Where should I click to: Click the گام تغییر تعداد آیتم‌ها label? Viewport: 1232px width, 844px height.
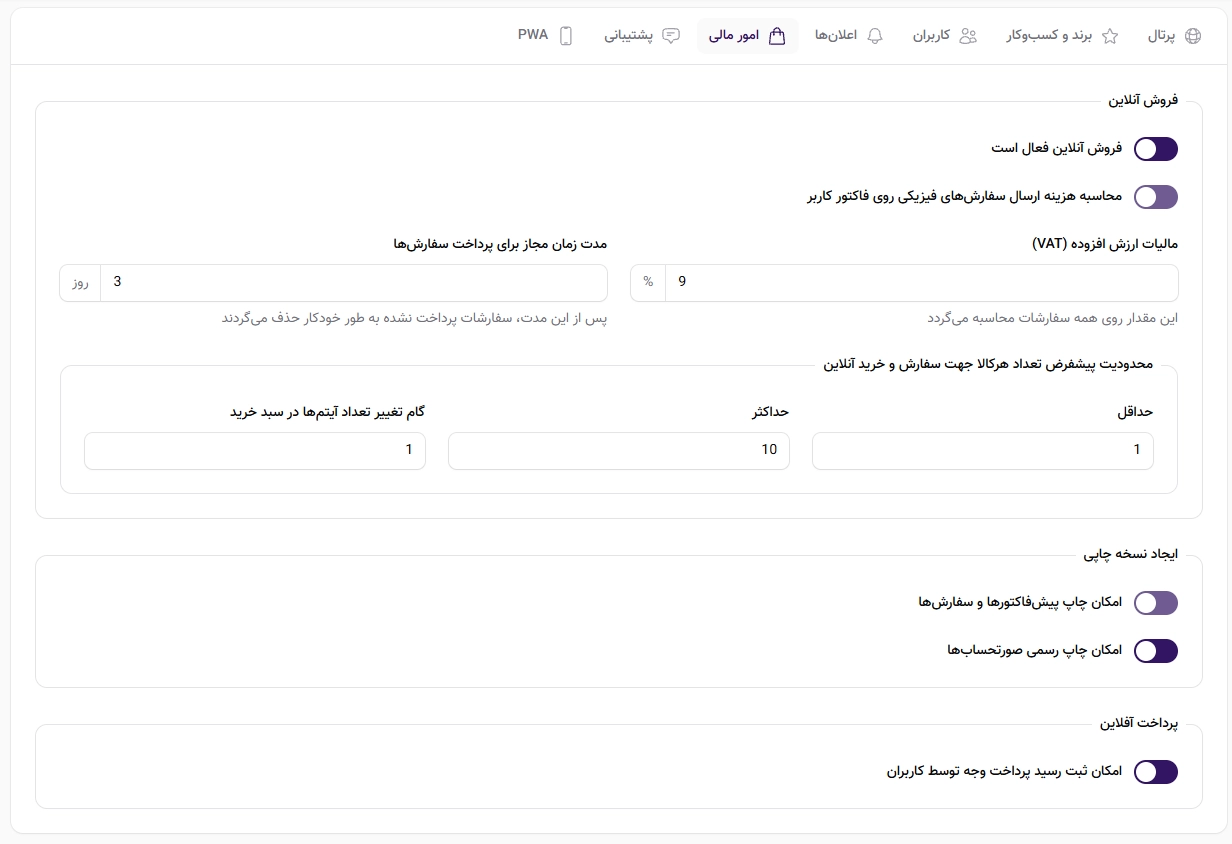[328, 412]
